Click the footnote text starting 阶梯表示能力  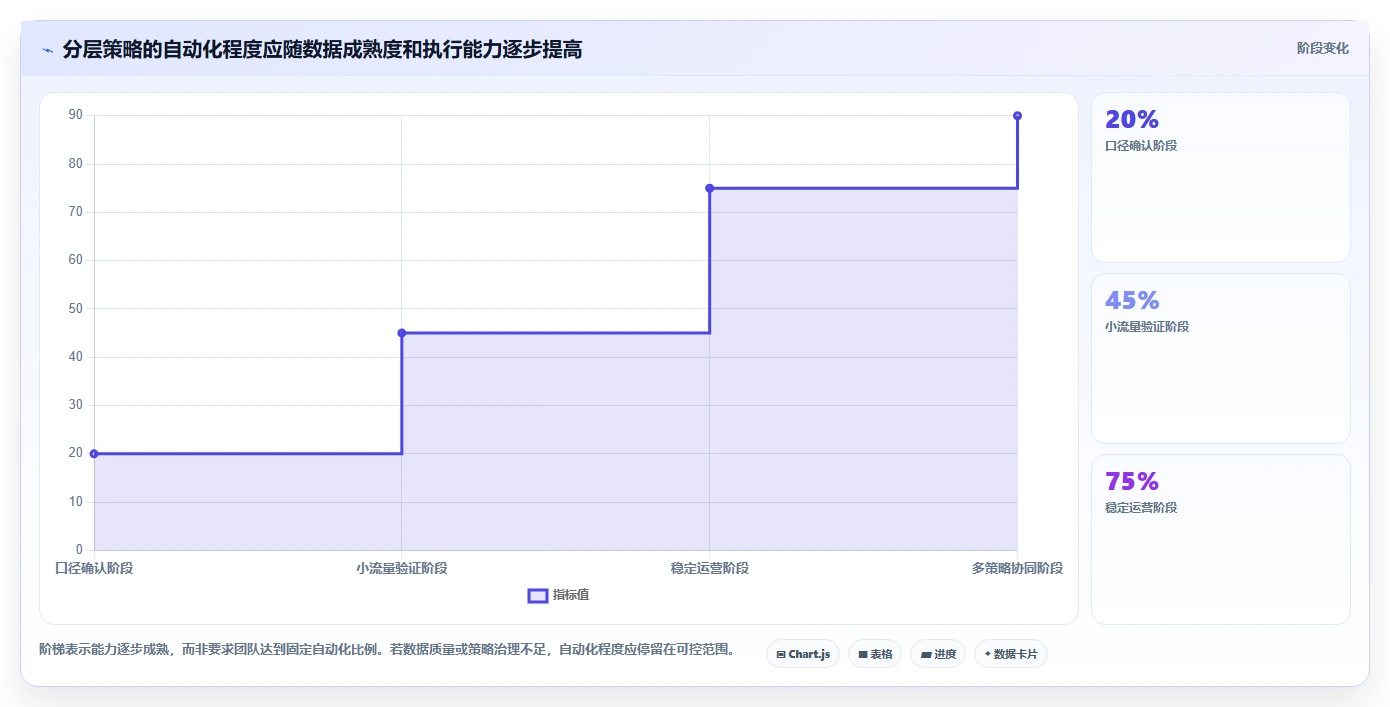(x=387, y=650)
